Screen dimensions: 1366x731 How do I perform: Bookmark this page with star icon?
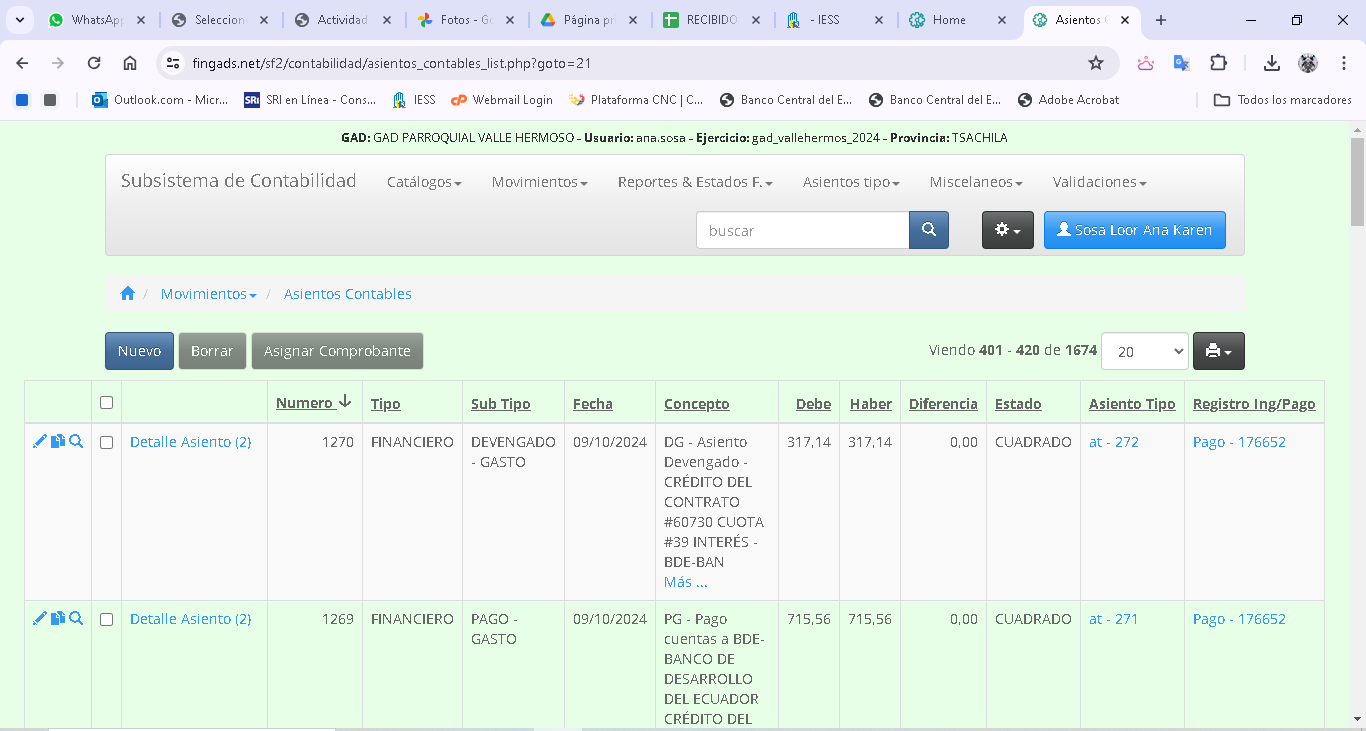pyautogui.click(x=1096, y=63)
